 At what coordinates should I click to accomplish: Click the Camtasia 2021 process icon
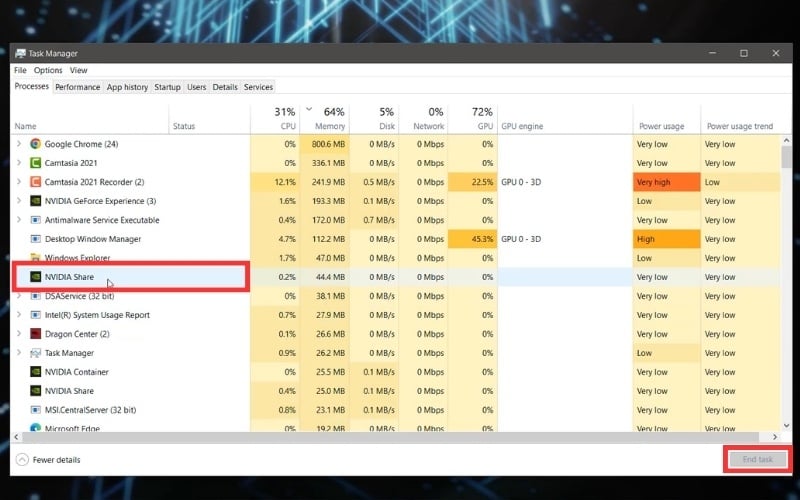[x=35, y=163]
